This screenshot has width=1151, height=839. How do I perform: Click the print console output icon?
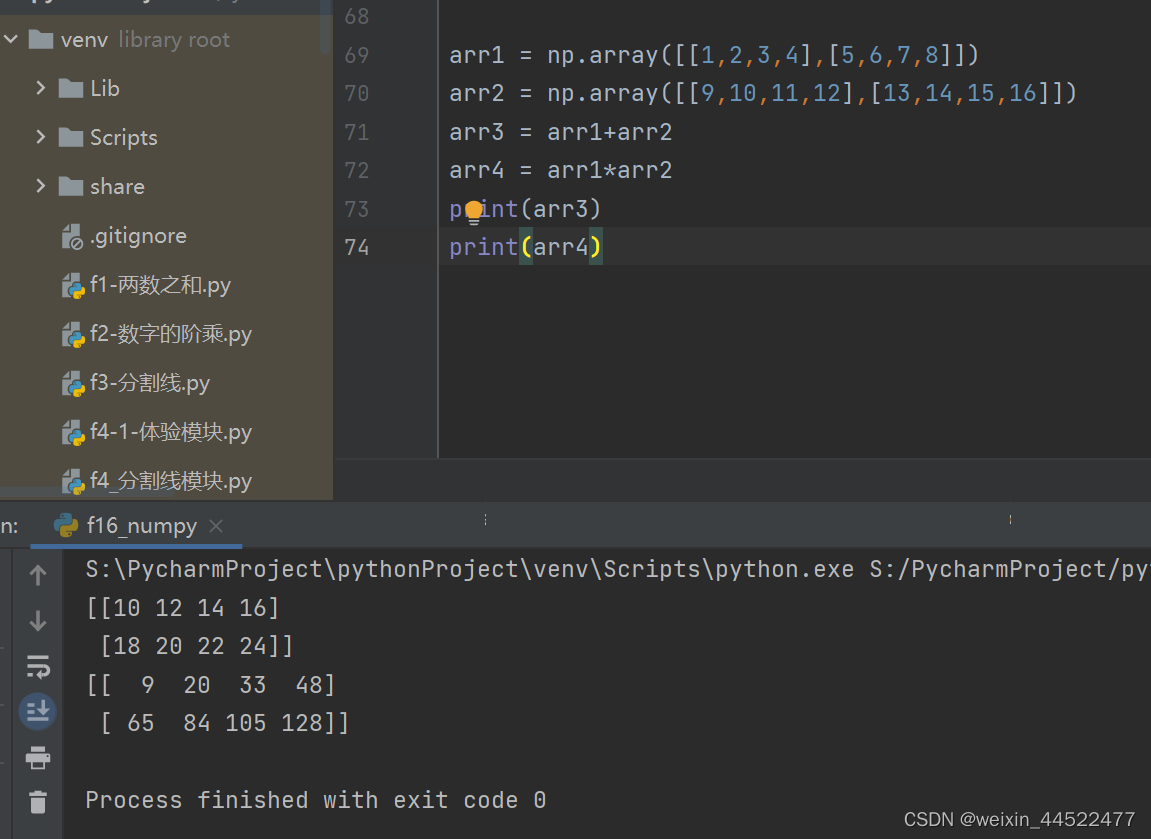click(38, 758)
